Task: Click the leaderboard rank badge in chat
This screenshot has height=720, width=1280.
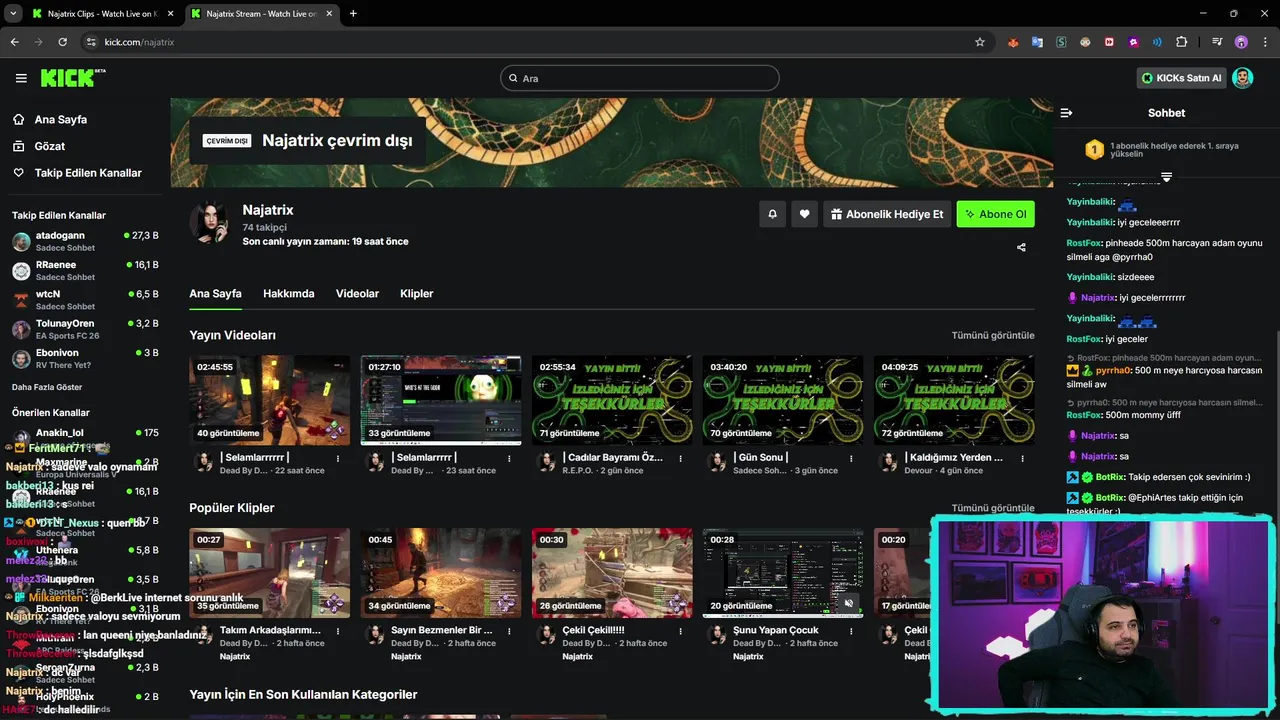Action: pyautogui.click(x=1094, y=150)
